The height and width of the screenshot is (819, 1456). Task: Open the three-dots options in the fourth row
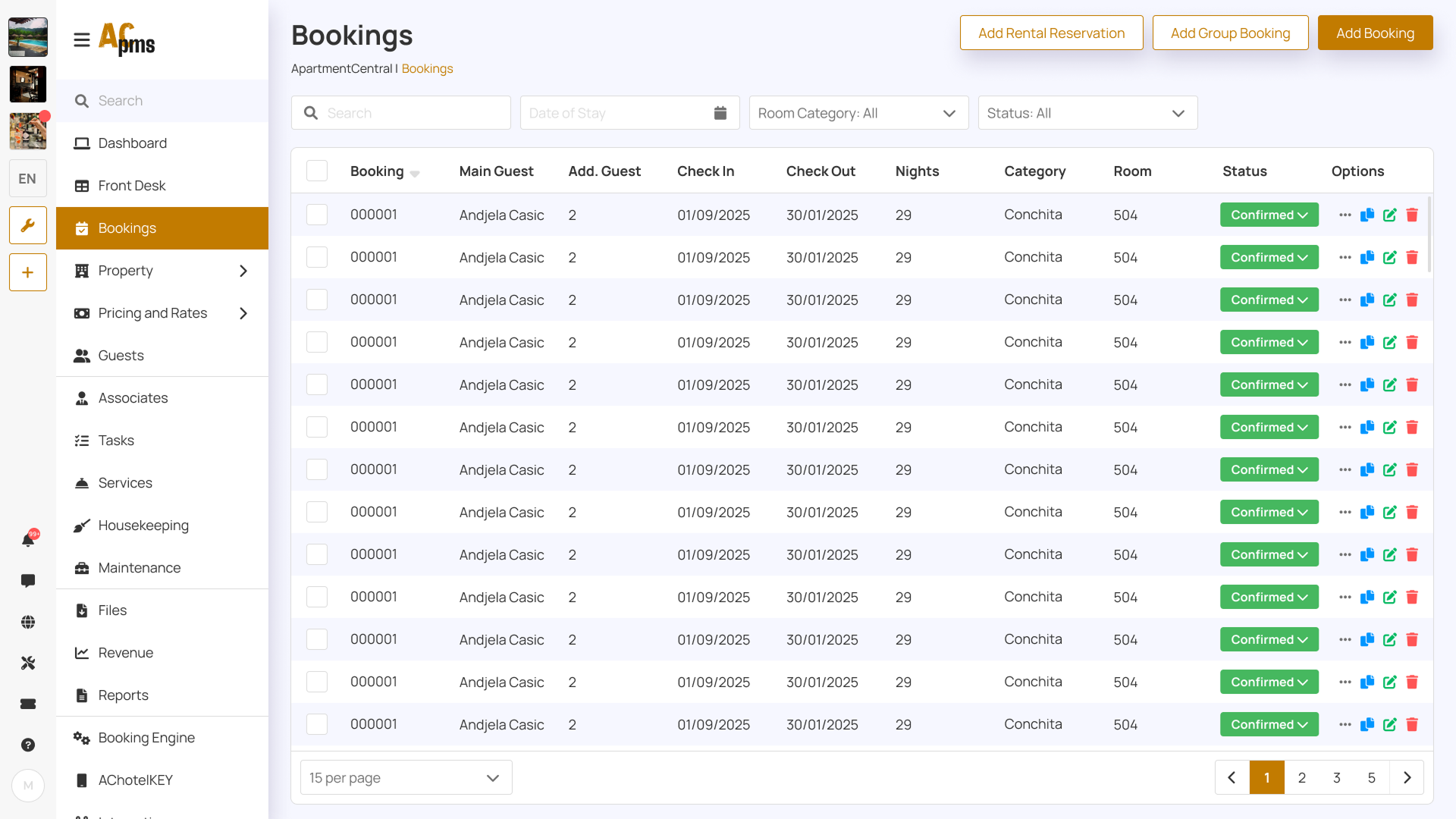click(x=1345, y=343)
